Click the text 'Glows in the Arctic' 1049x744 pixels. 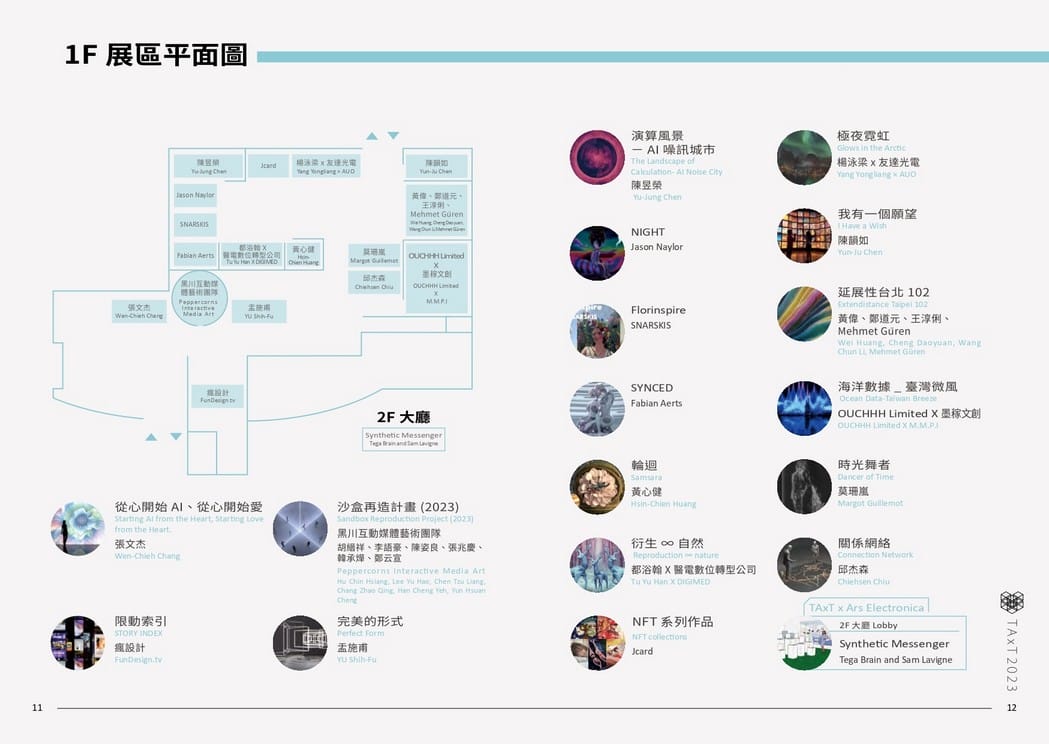tap(871, 148)
